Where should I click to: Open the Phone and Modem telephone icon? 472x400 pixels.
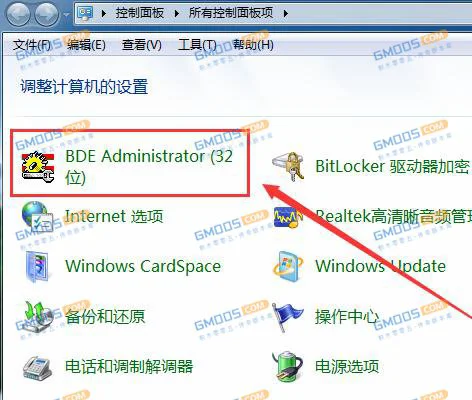pos(37,368)
